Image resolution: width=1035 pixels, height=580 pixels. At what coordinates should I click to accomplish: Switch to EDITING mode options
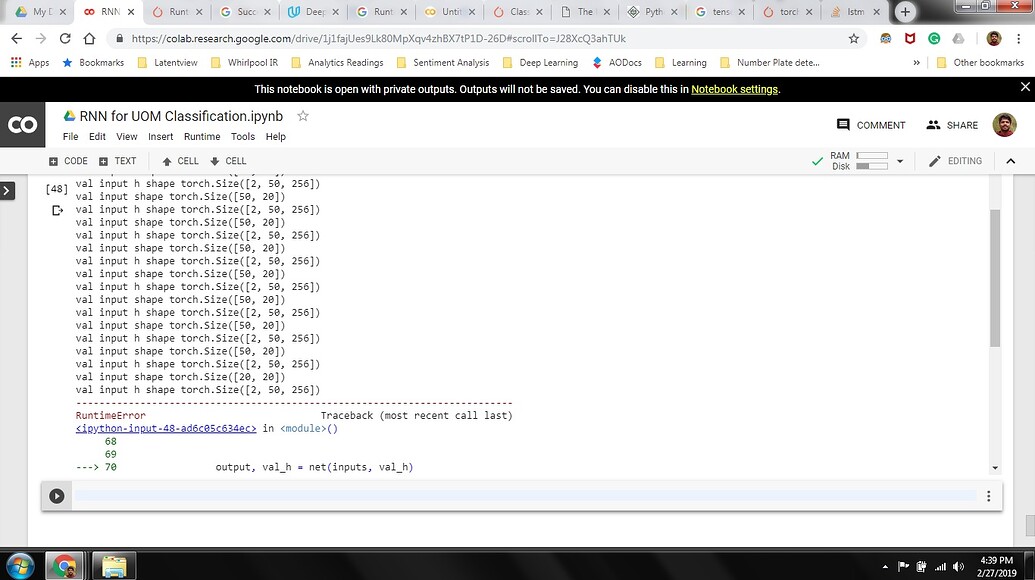click(x=955, y=161)
